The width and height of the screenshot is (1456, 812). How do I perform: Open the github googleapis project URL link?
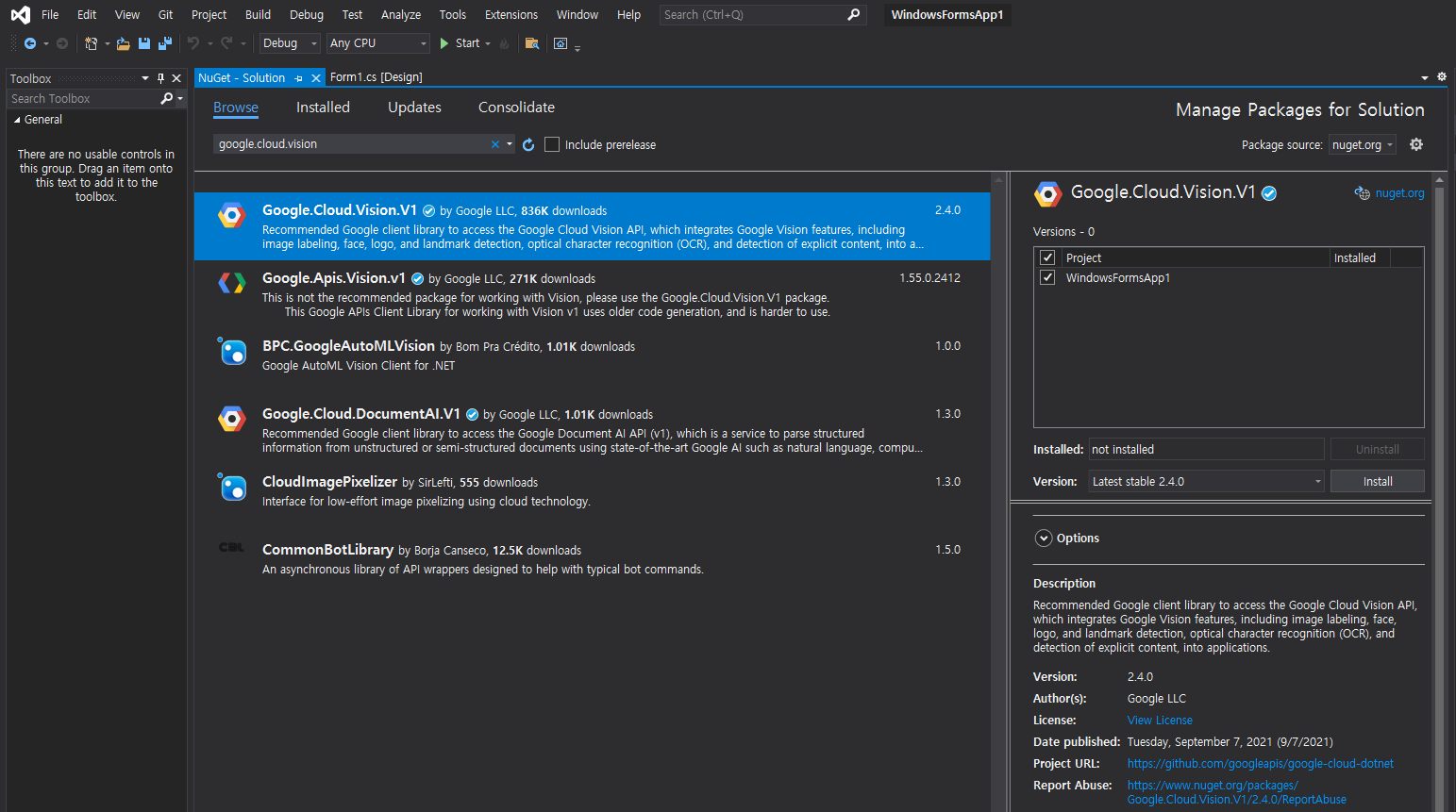pos(1260,764)
